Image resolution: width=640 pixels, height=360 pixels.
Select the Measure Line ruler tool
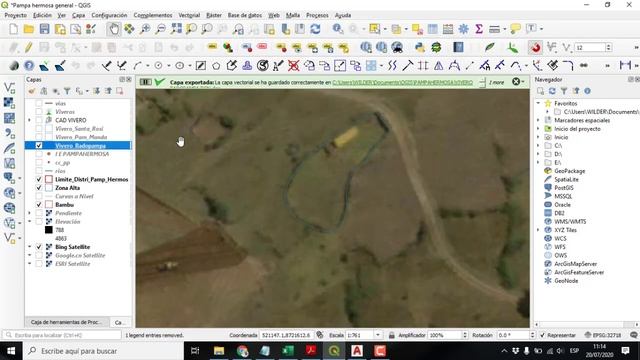point(494,29)
